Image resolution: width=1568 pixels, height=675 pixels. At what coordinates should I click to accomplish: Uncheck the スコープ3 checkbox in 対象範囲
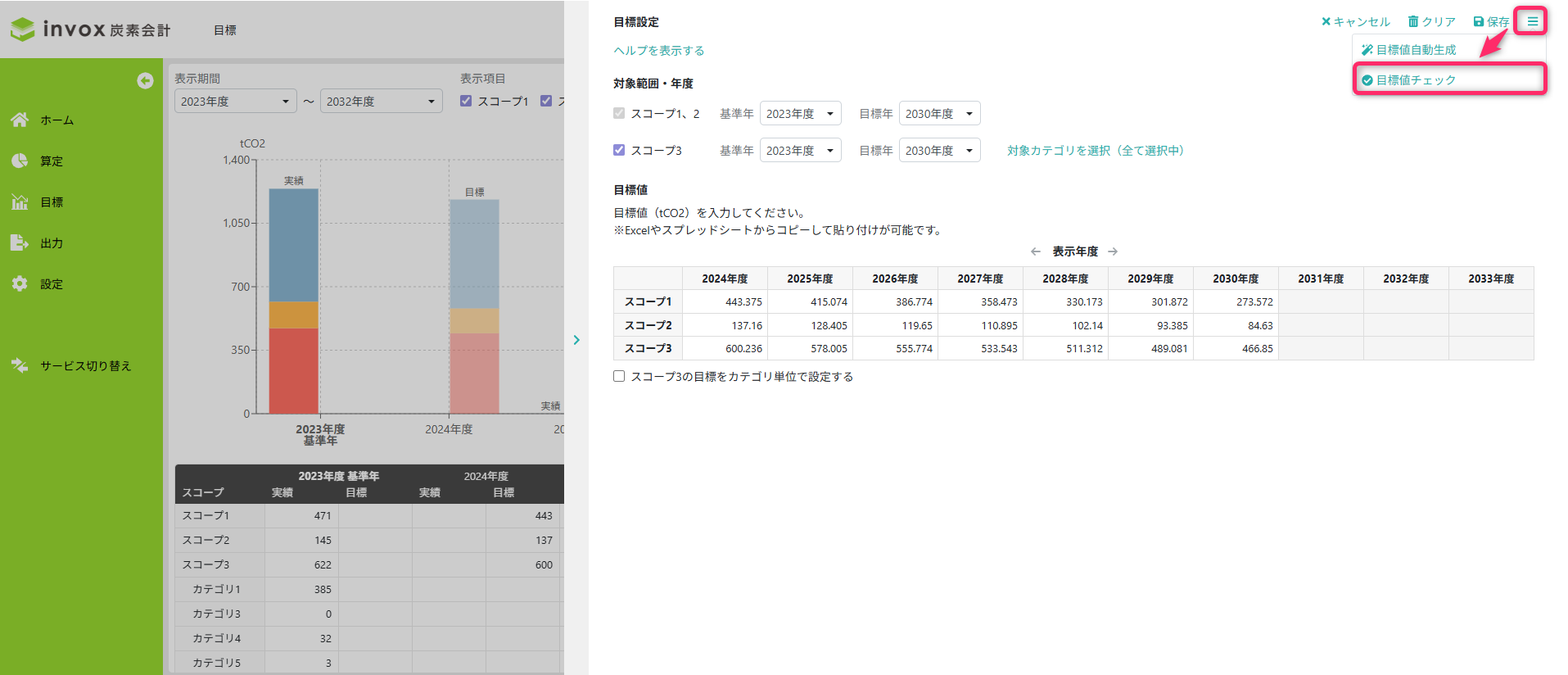click(619, 150)
